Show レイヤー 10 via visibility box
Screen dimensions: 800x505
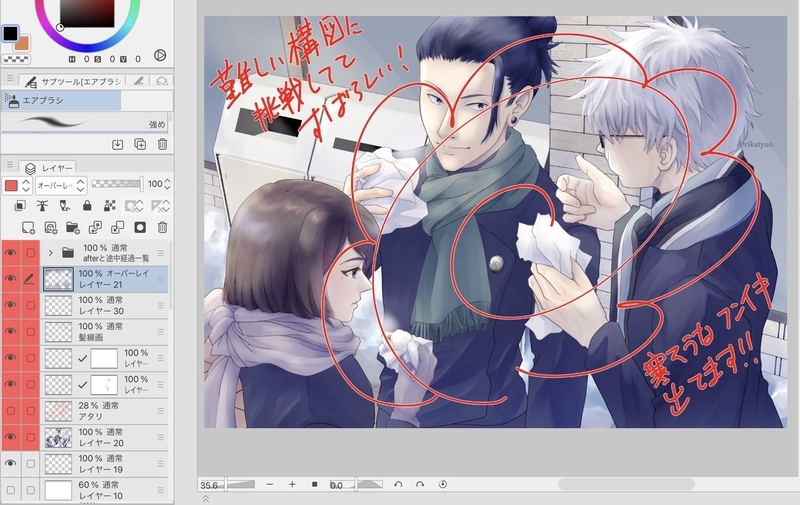pyautogui.click(x=10, y=490)
